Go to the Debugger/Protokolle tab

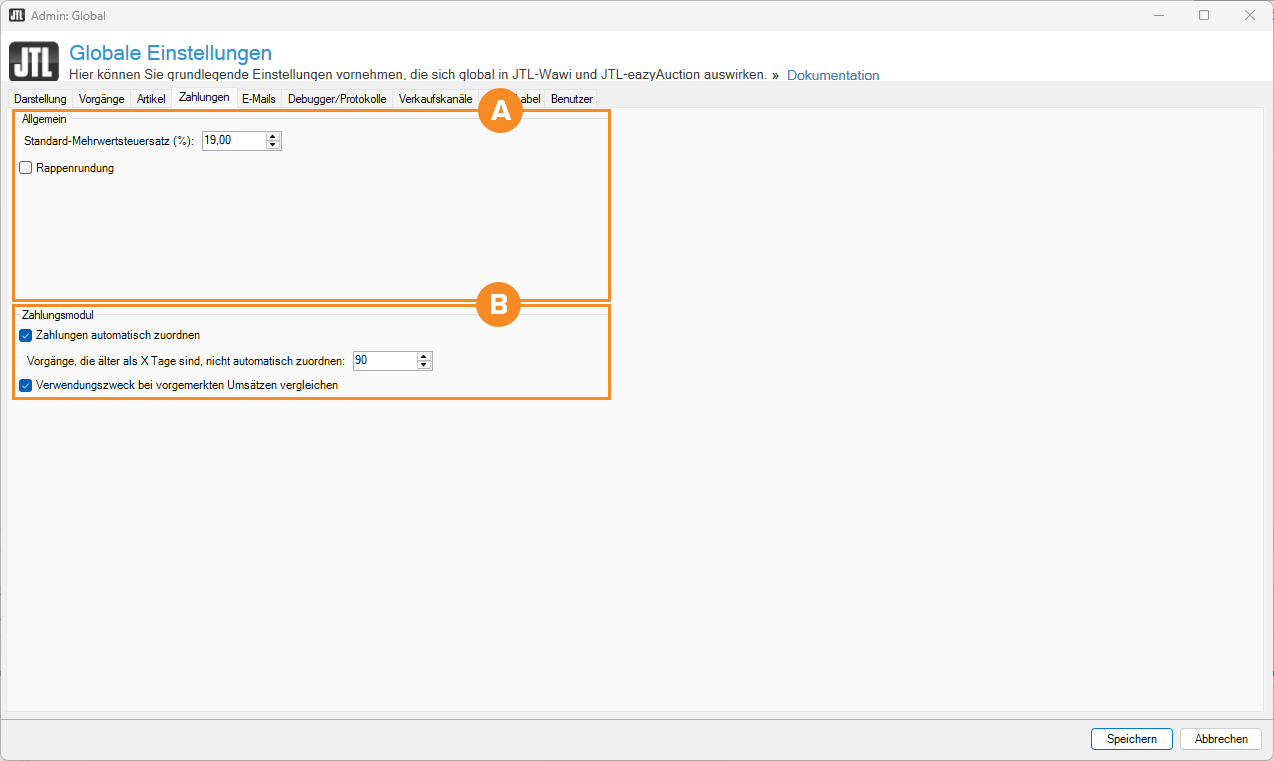click(337, 99)
